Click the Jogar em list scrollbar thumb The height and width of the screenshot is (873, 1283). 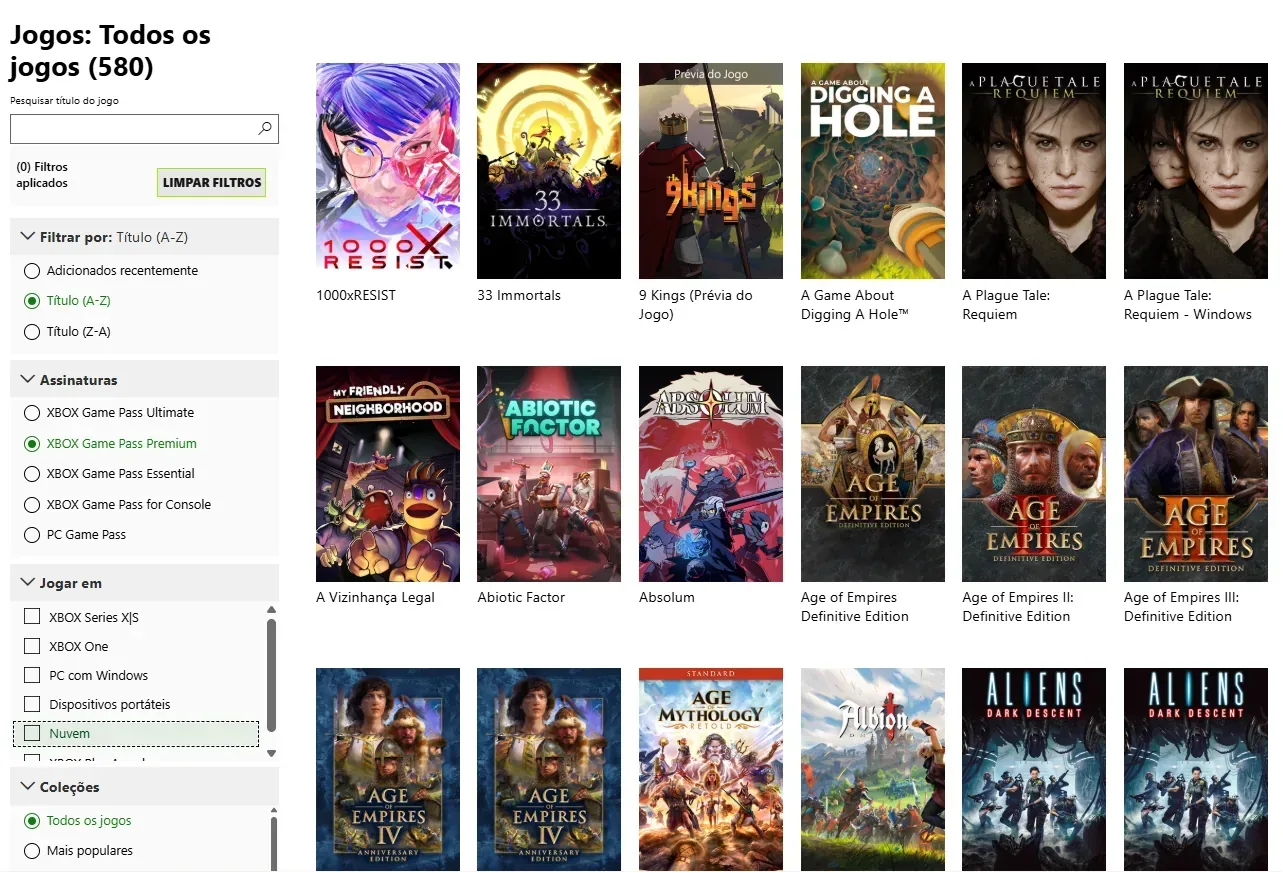271,675
